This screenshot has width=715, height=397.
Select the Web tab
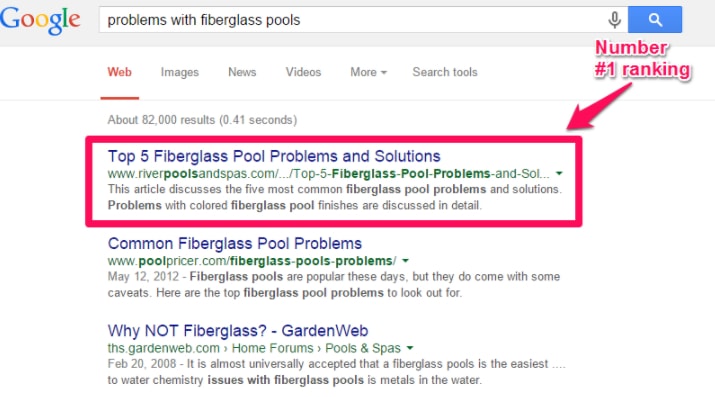tap(119, 72)
